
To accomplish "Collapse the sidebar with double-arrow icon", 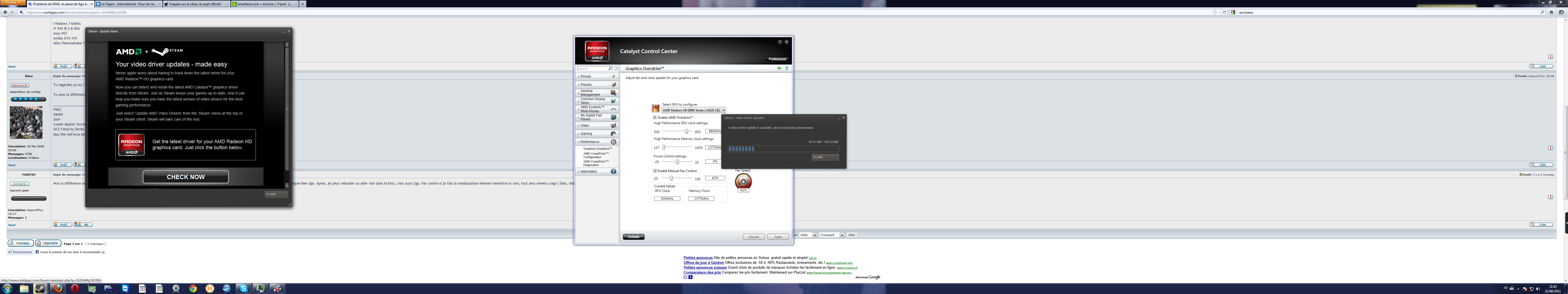I will pos(616,69).
